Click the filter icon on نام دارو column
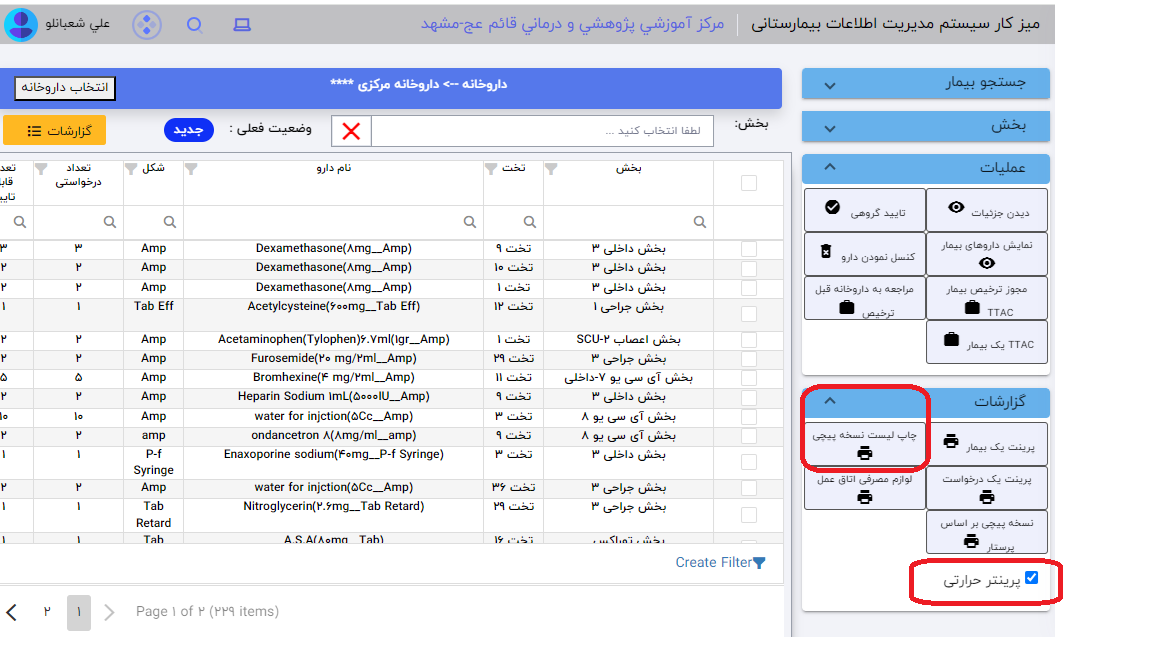The height and width of the screenshot is (648, 1152). [190, 168]
